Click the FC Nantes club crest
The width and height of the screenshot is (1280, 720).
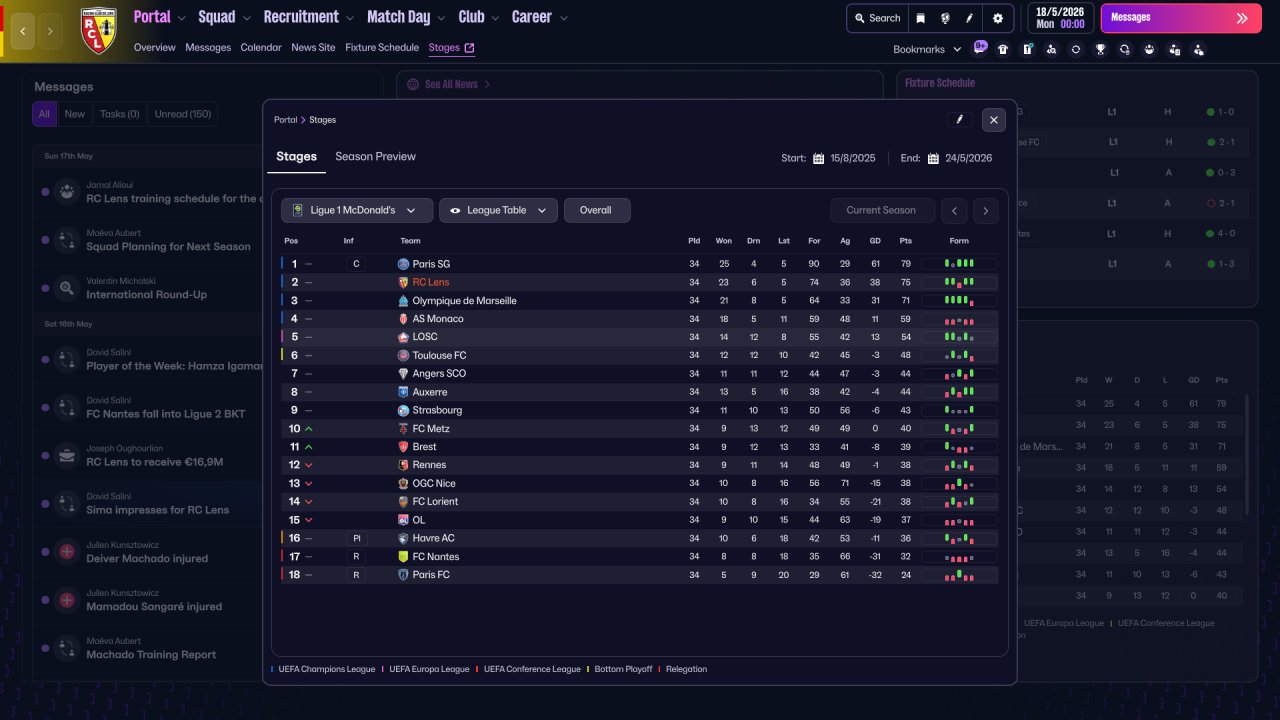403,556
